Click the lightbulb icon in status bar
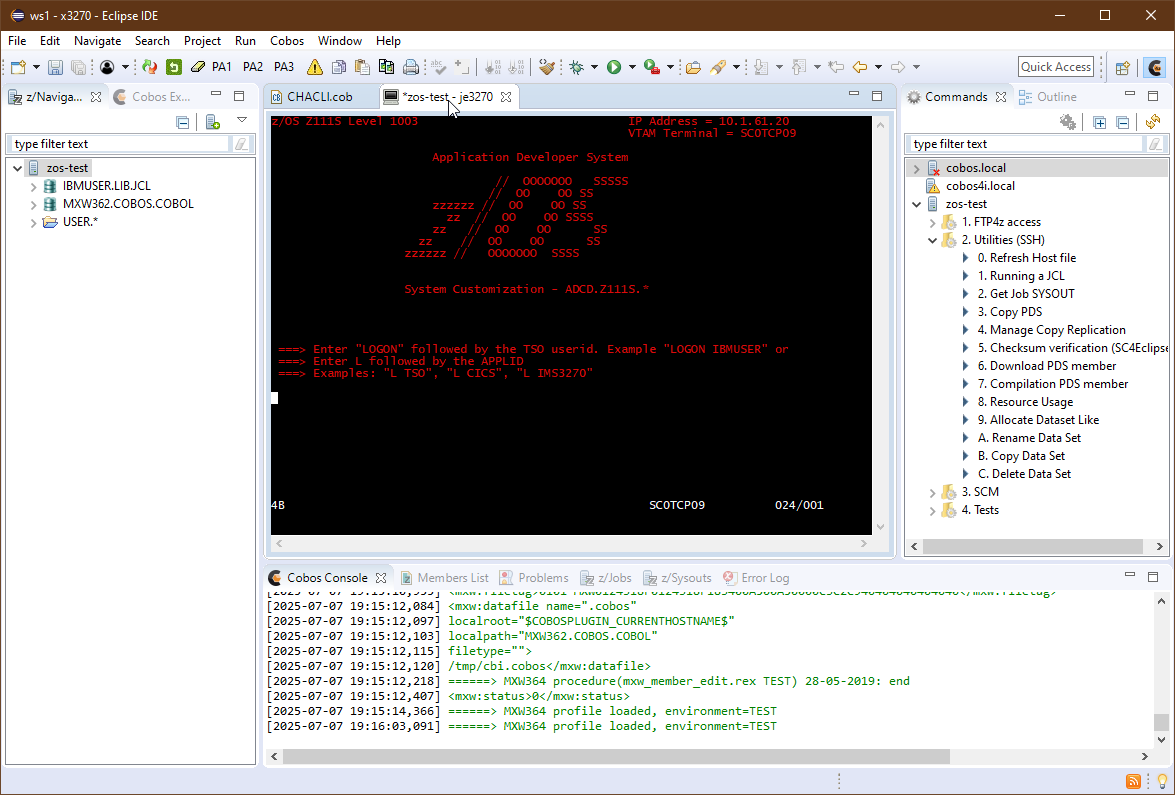This screenshot has width=1175, height=795. coord(1162,782)
